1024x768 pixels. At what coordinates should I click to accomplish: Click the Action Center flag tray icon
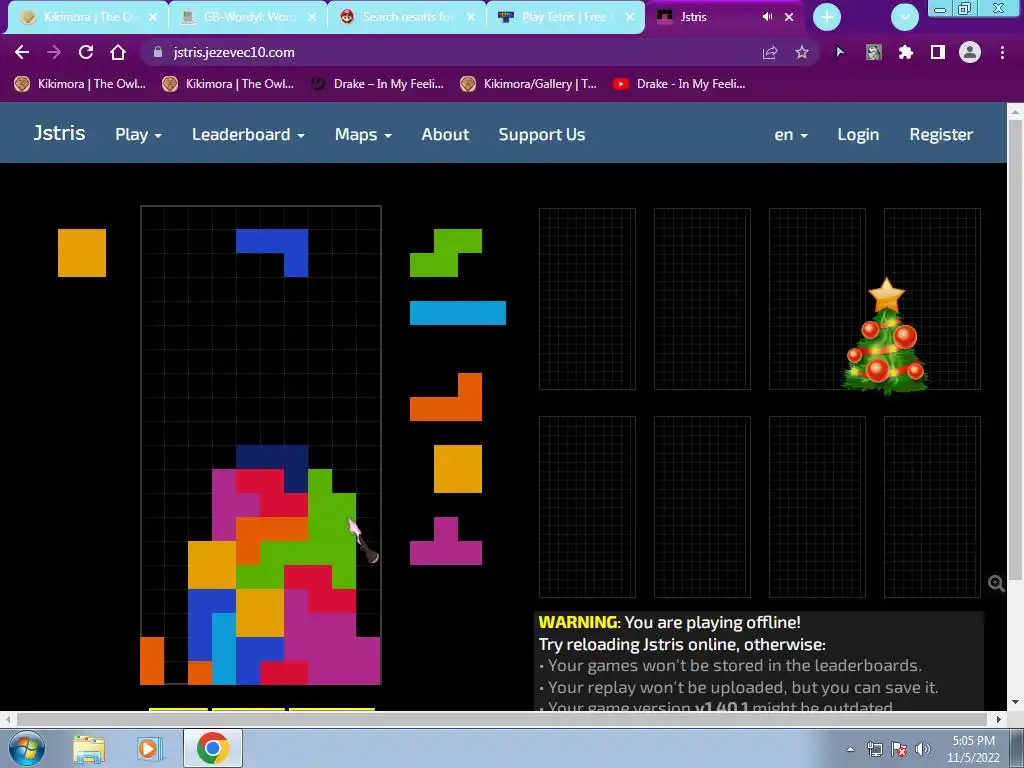tap(899, 749)
